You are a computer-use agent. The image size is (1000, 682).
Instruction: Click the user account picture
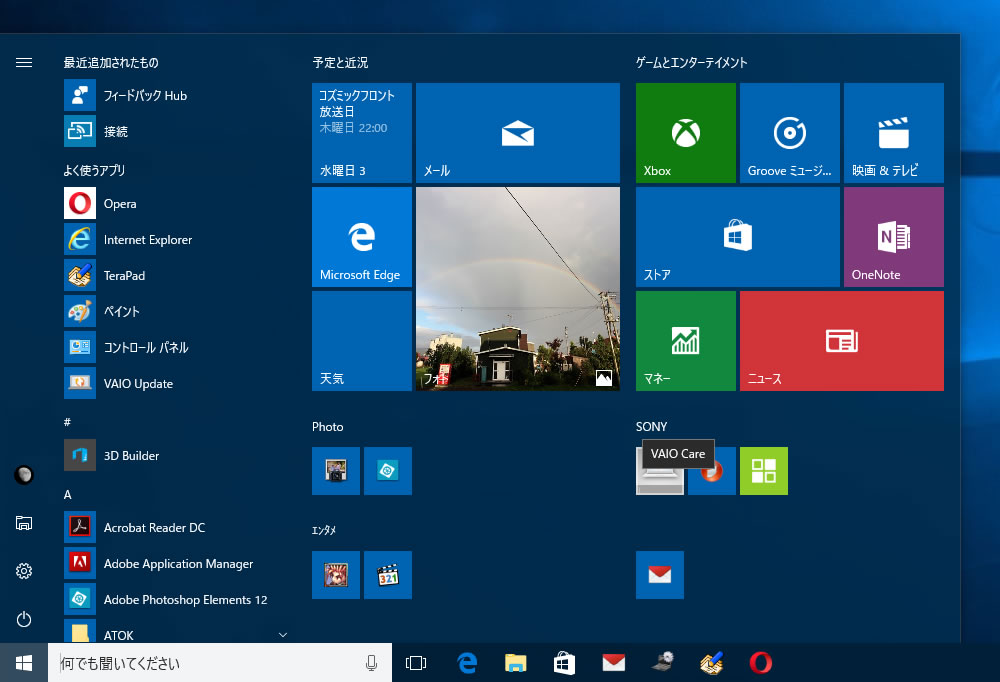(24, 475)
